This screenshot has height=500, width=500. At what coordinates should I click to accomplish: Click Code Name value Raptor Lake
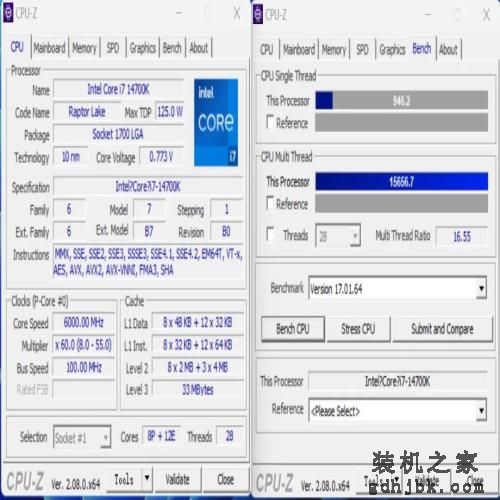point(87,112)
